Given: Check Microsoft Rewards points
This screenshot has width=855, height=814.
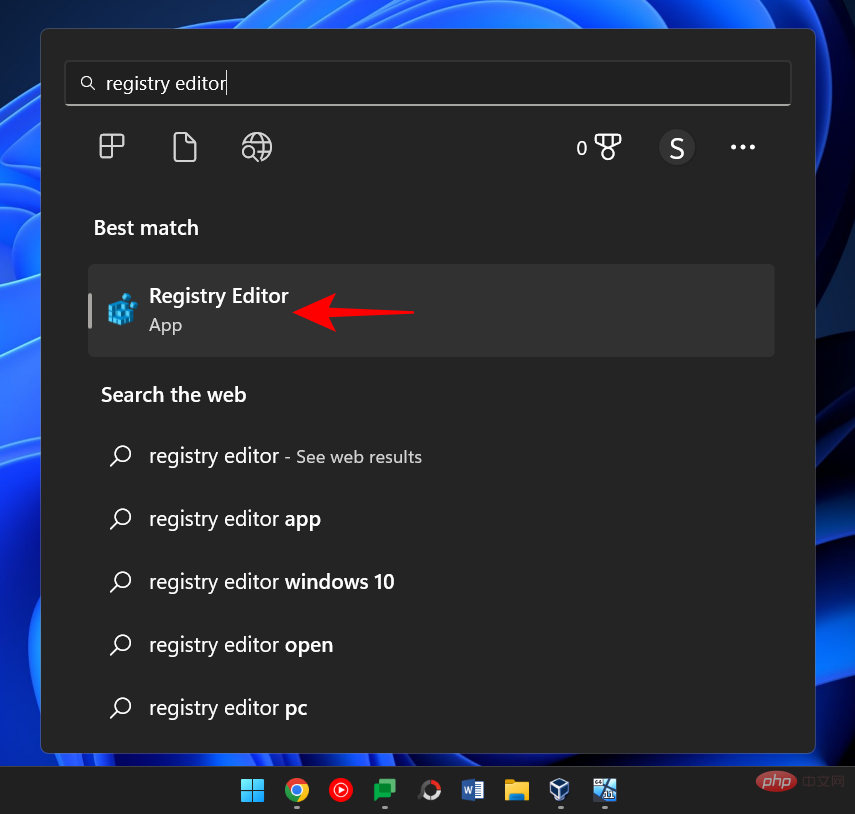Looking at the screenshot, I should point(598,147).
